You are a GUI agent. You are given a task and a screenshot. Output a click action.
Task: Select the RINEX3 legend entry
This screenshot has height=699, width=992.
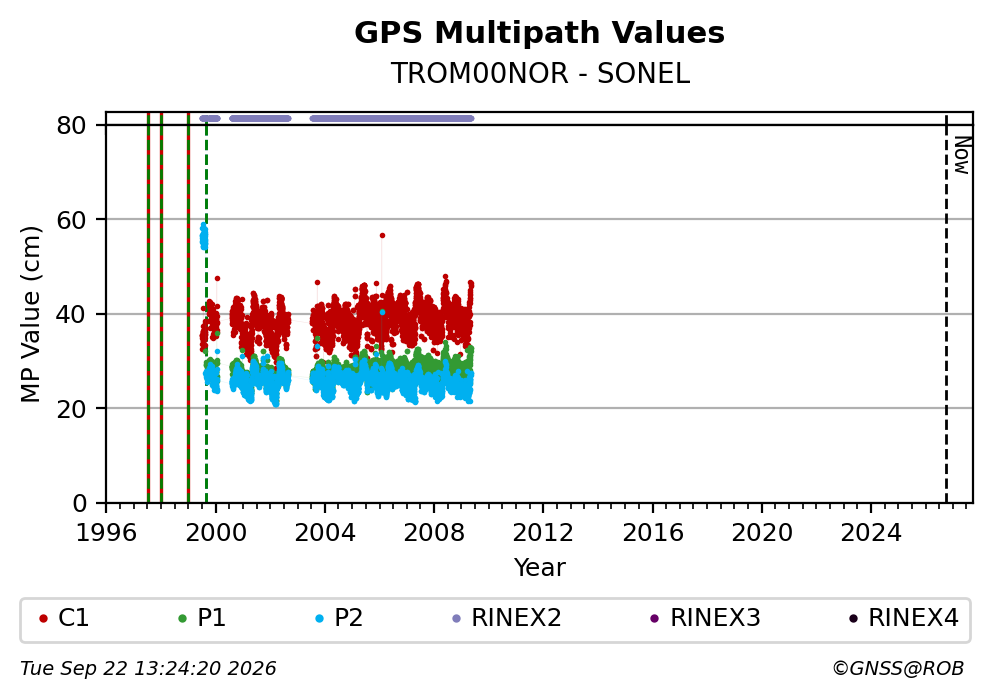point(706,618)
